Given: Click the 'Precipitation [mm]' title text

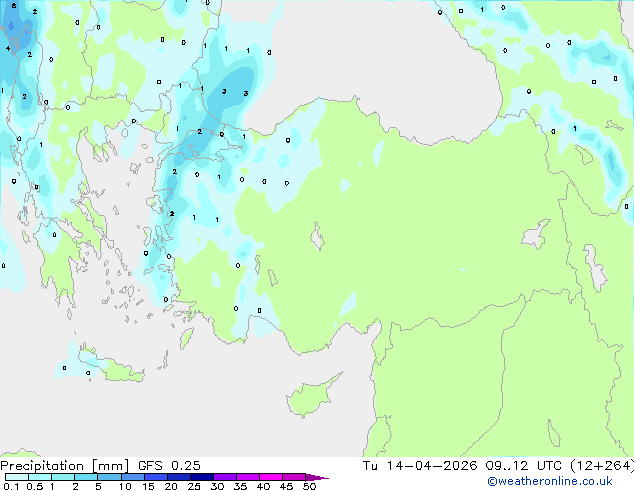Looking at the screenshot, I should [65, 466].
